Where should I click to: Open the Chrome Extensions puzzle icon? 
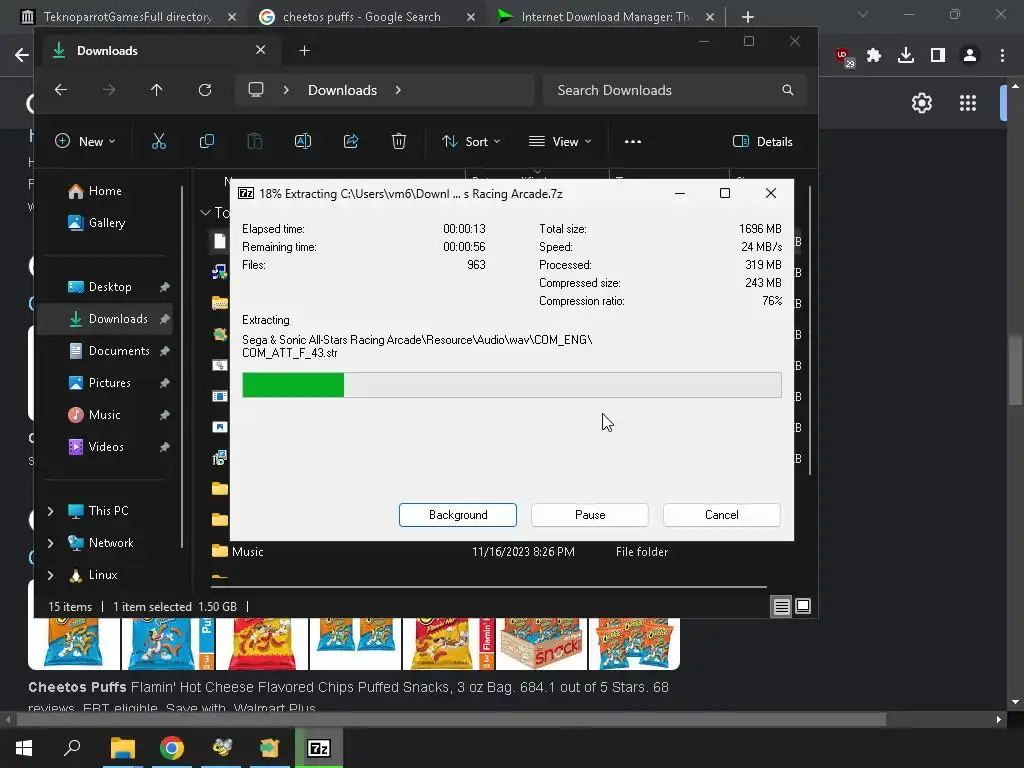click(x=874, y=56)
